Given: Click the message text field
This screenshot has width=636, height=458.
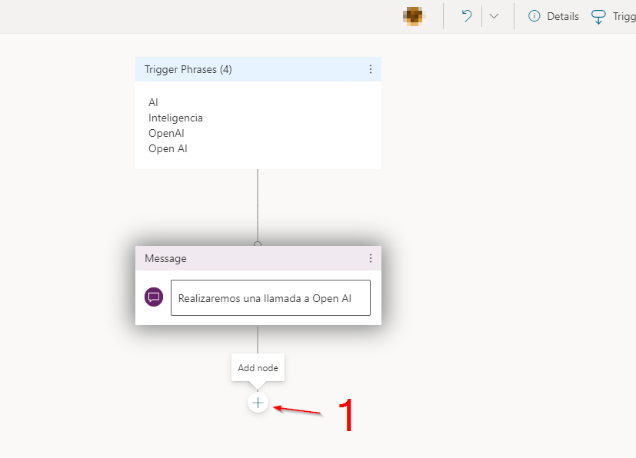Looking at the screenshot, I should tap(270, 298).
